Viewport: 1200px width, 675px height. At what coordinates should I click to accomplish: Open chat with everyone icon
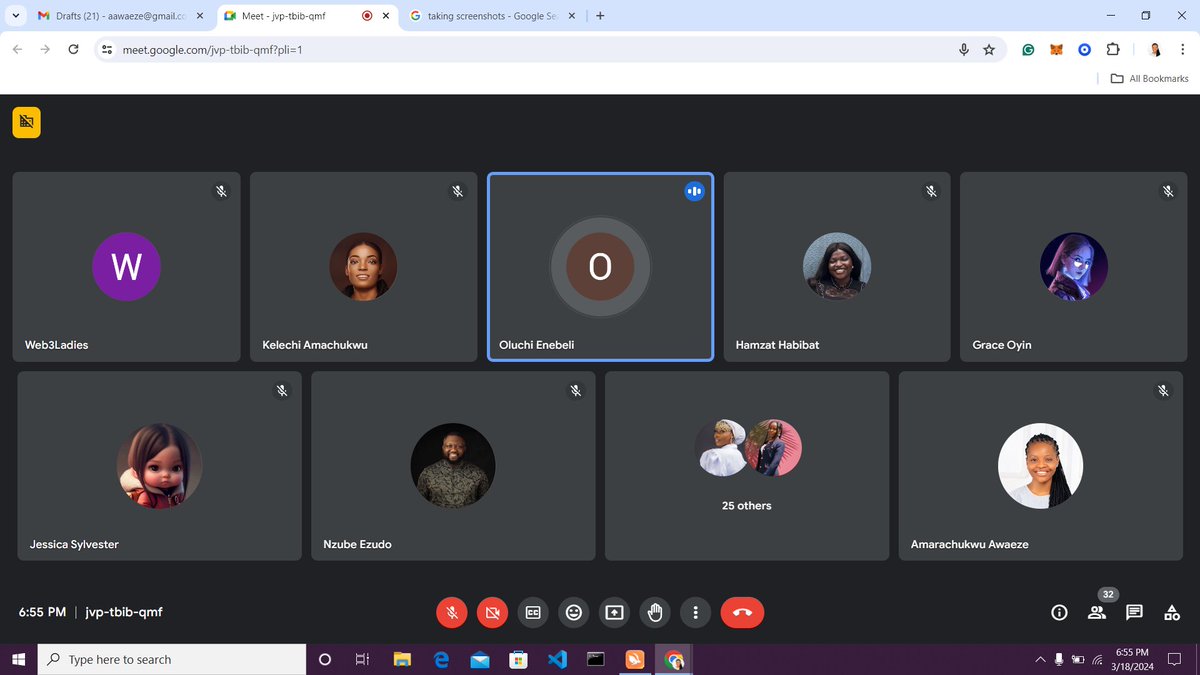coord(1134,612)
